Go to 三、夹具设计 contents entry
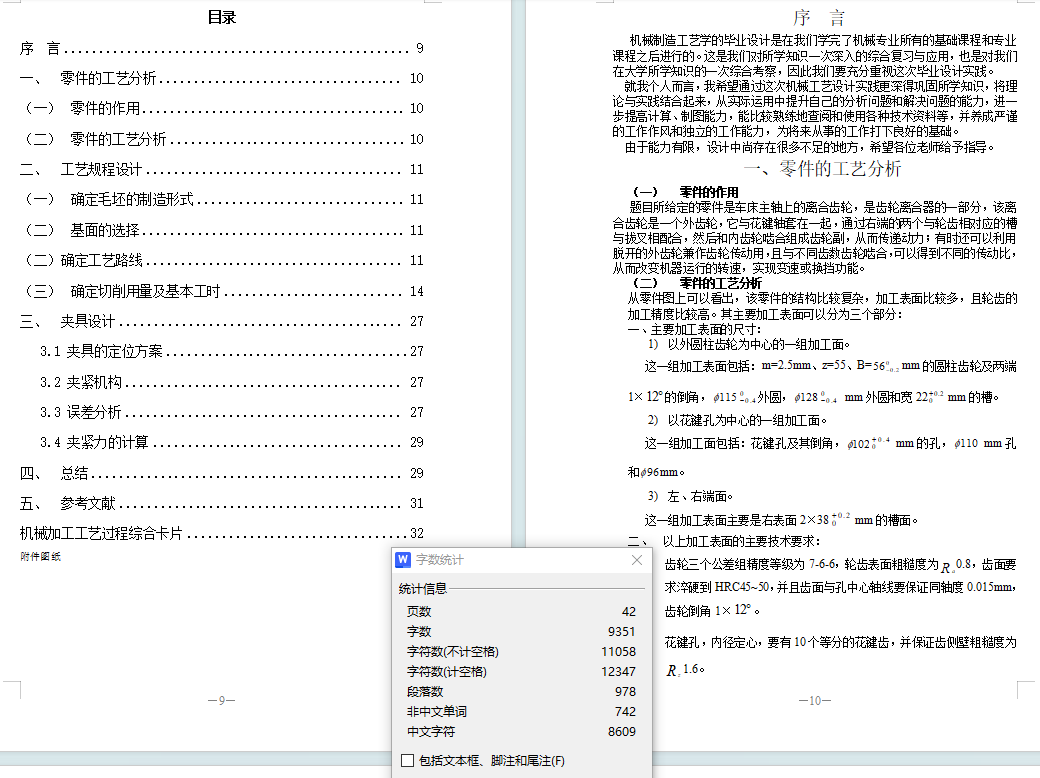This screenshot has width=1040, height=778. coord(222,321)
